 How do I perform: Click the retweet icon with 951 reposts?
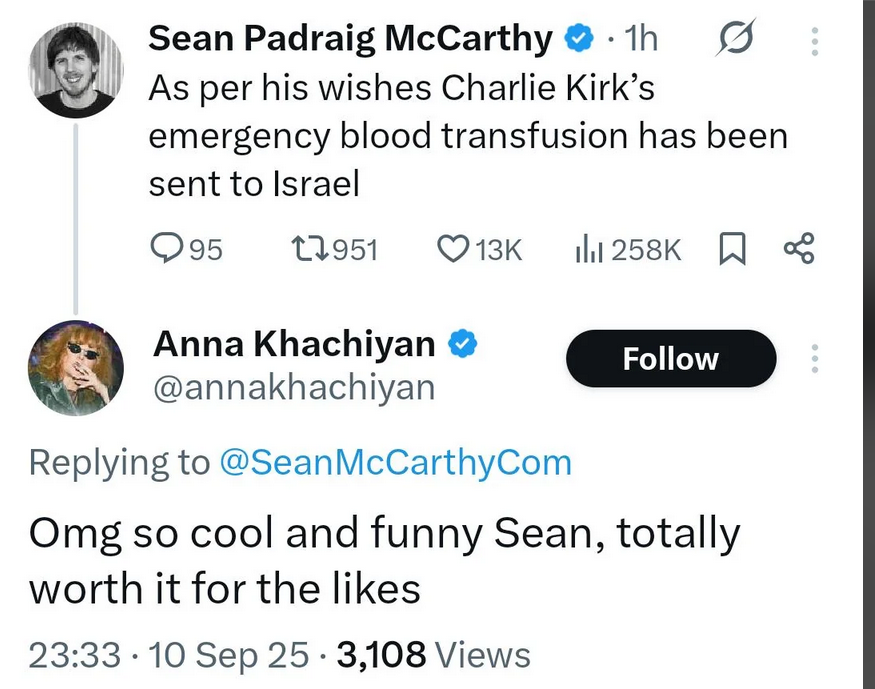tap(310, 249)
